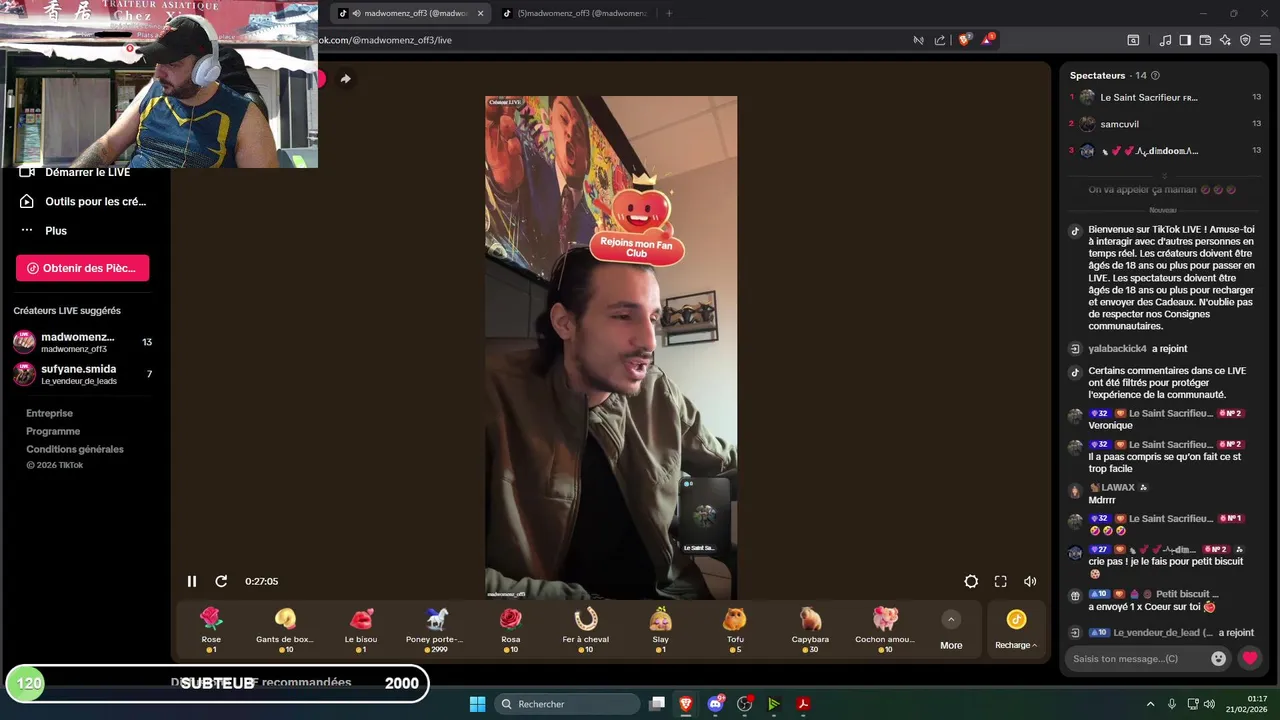Open the stream settings gear in the player
Screen dimensions: 1280x720
coord(971,581)
